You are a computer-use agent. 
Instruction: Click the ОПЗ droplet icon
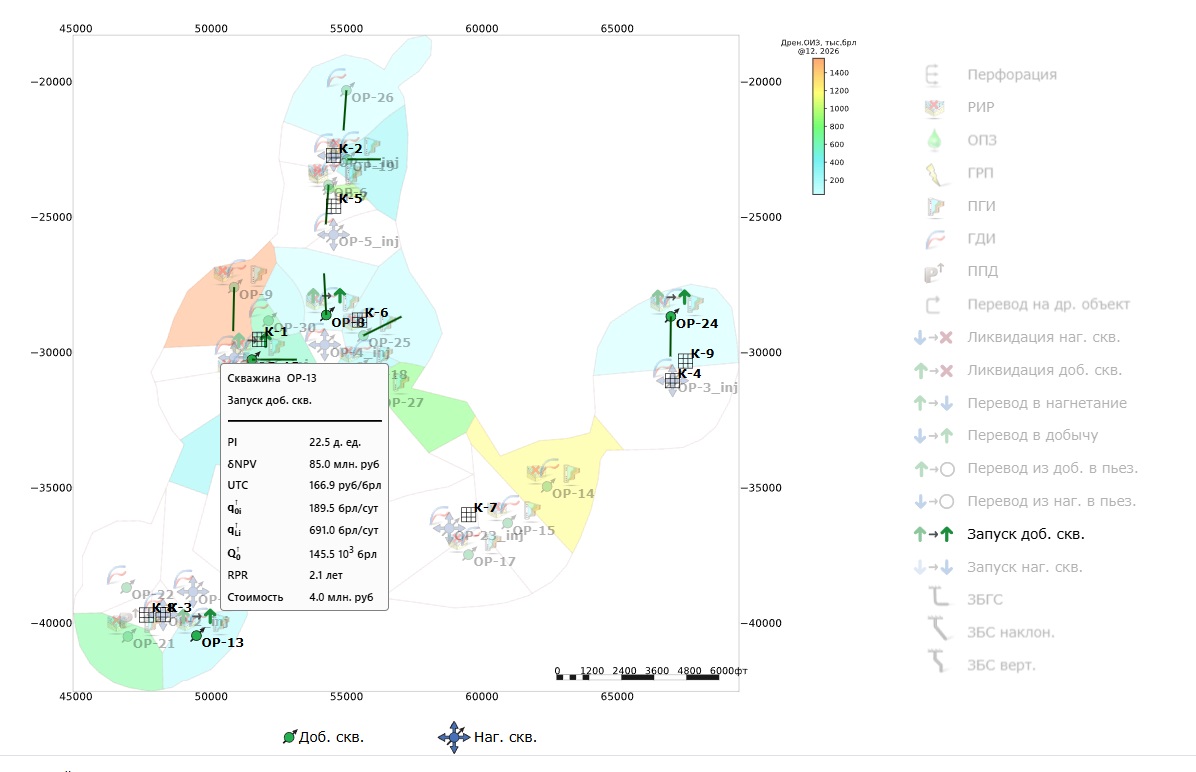point(934,140)
